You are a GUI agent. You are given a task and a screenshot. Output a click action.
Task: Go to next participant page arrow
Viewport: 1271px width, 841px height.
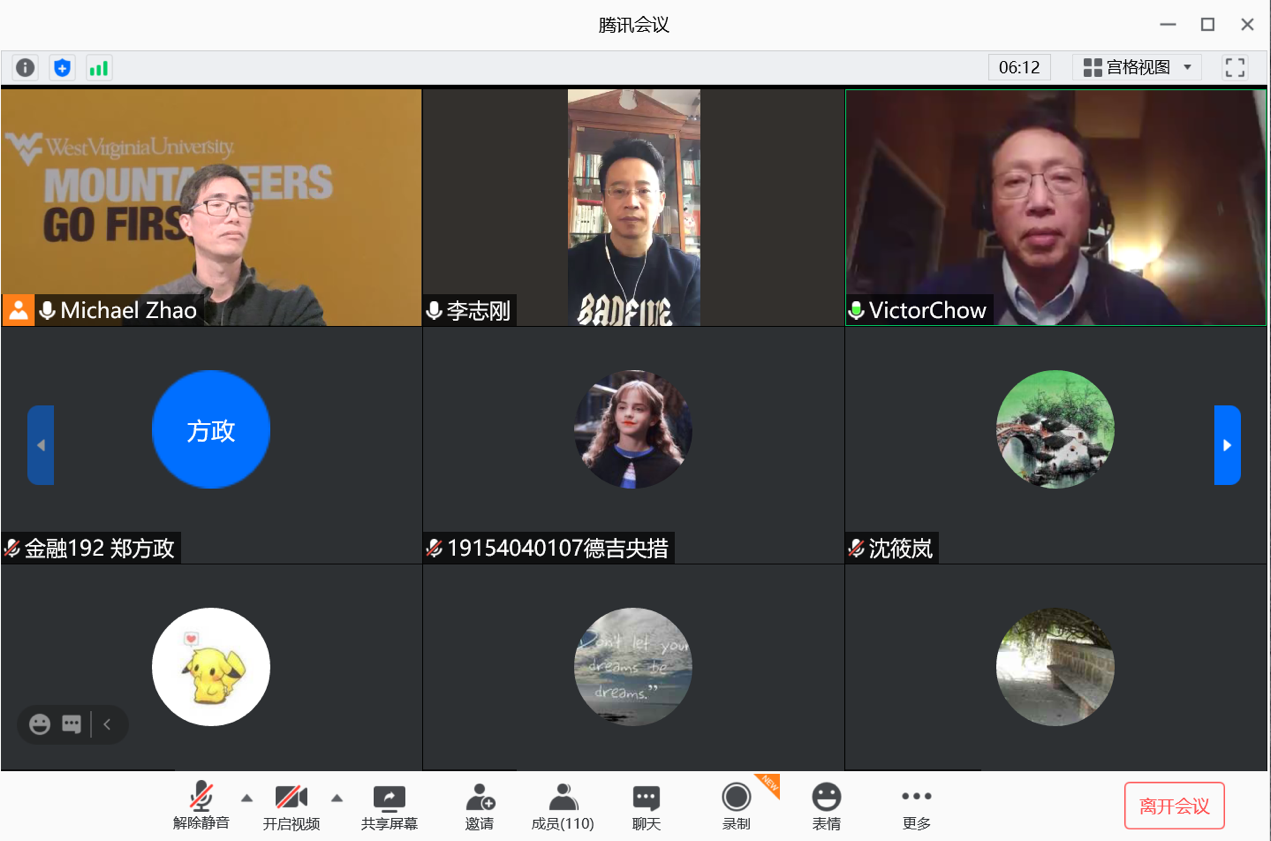(1227, 444)
